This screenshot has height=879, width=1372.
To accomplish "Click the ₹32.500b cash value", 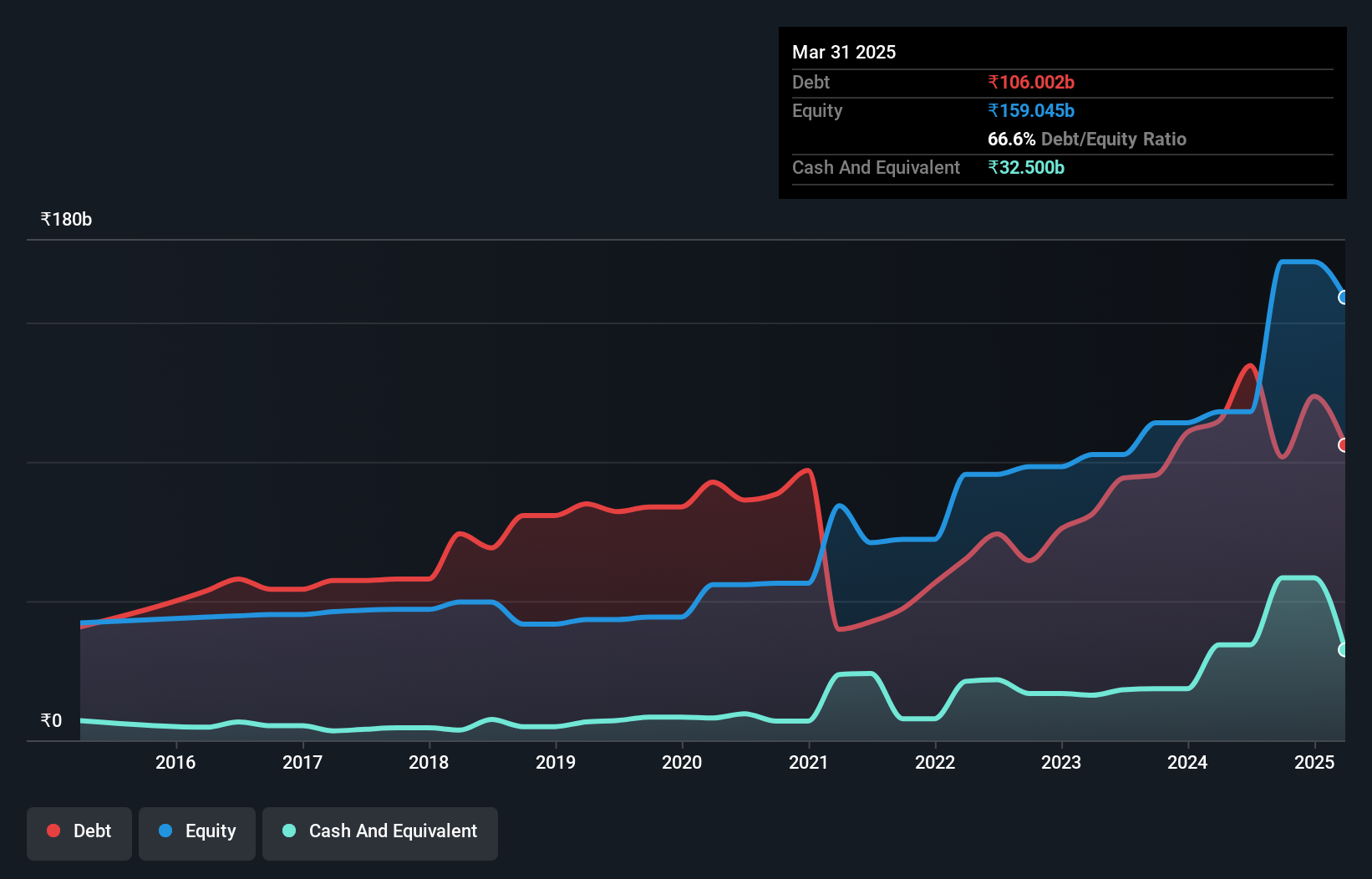I will pyautogui.click(x=1026, y=167).
